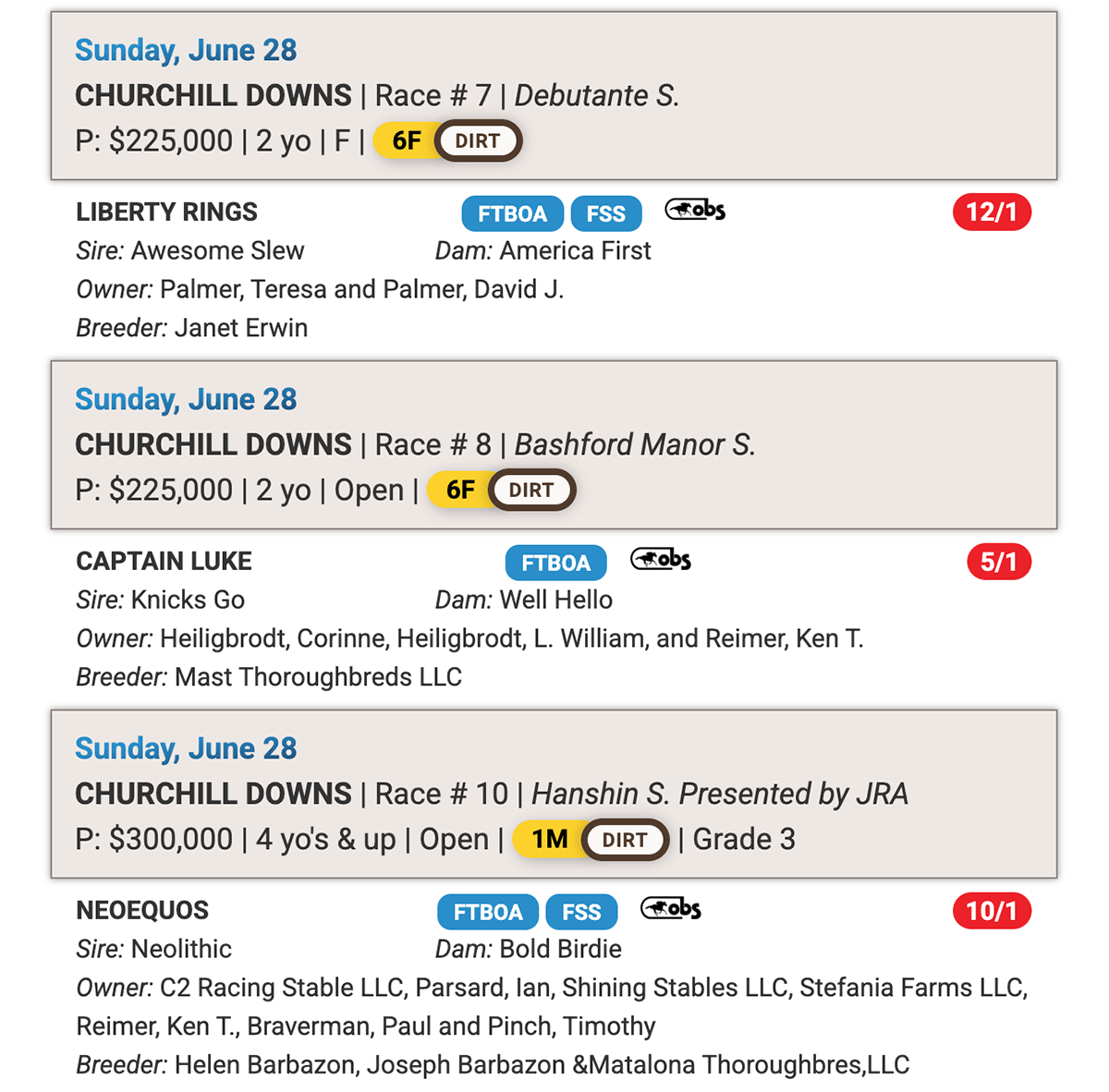Select the FSS badge for Neoequos

pos(581,912)
